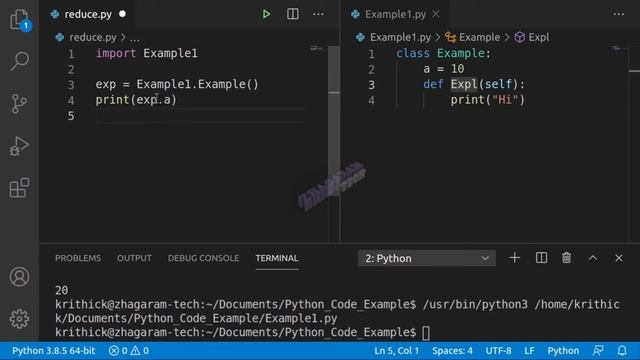The width and height of the screenshot is (640, 360).
Task: Open the feedback icon in status bar
Action: (x=598, y=351)
